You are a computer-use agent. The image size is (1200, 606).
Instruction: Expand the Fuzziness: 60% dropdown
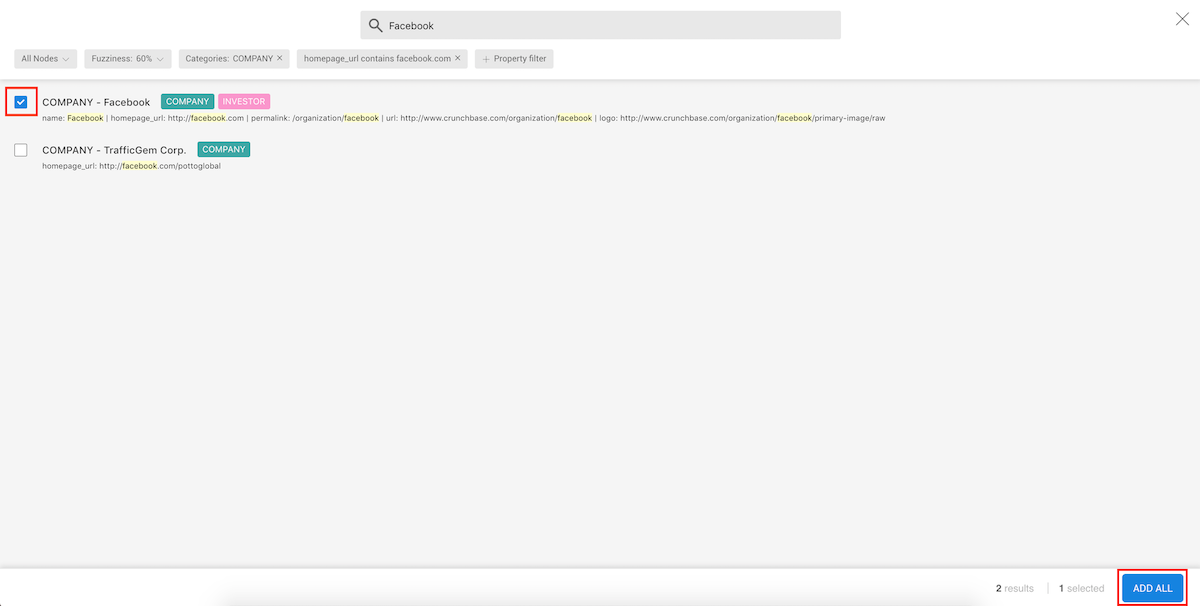point(127,59)
